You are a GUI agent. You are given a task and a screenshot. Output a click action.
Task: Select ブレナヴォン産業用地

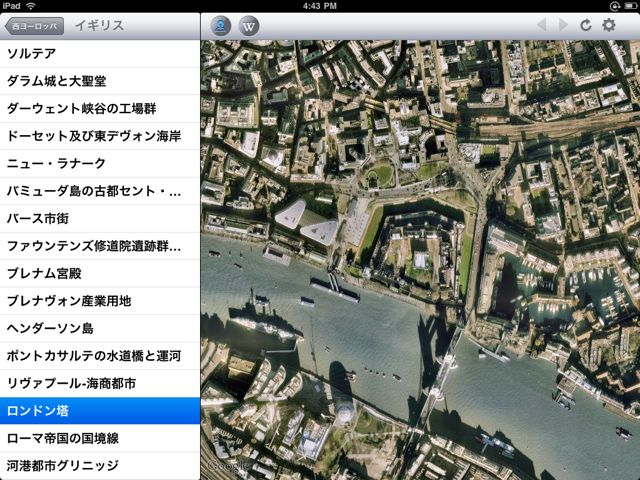tap(100, 301)
